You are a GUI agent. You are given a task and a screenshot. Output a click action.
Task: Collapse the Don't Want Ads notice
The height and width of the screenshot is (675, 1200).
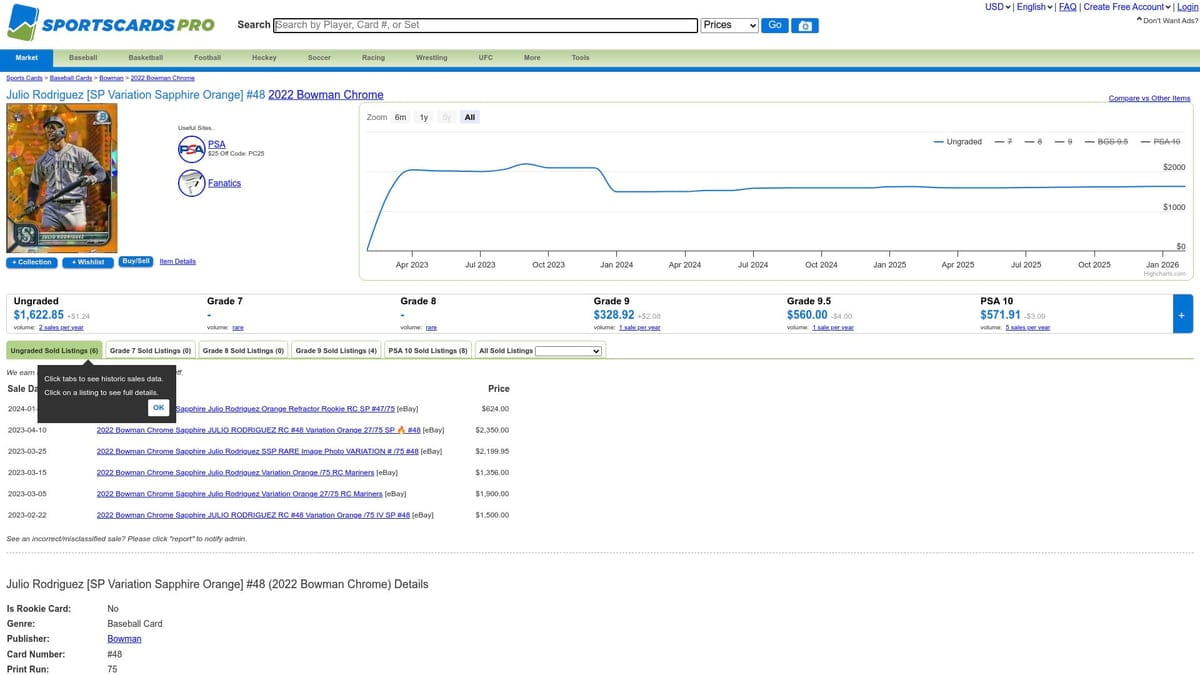tap(1167, 20)
